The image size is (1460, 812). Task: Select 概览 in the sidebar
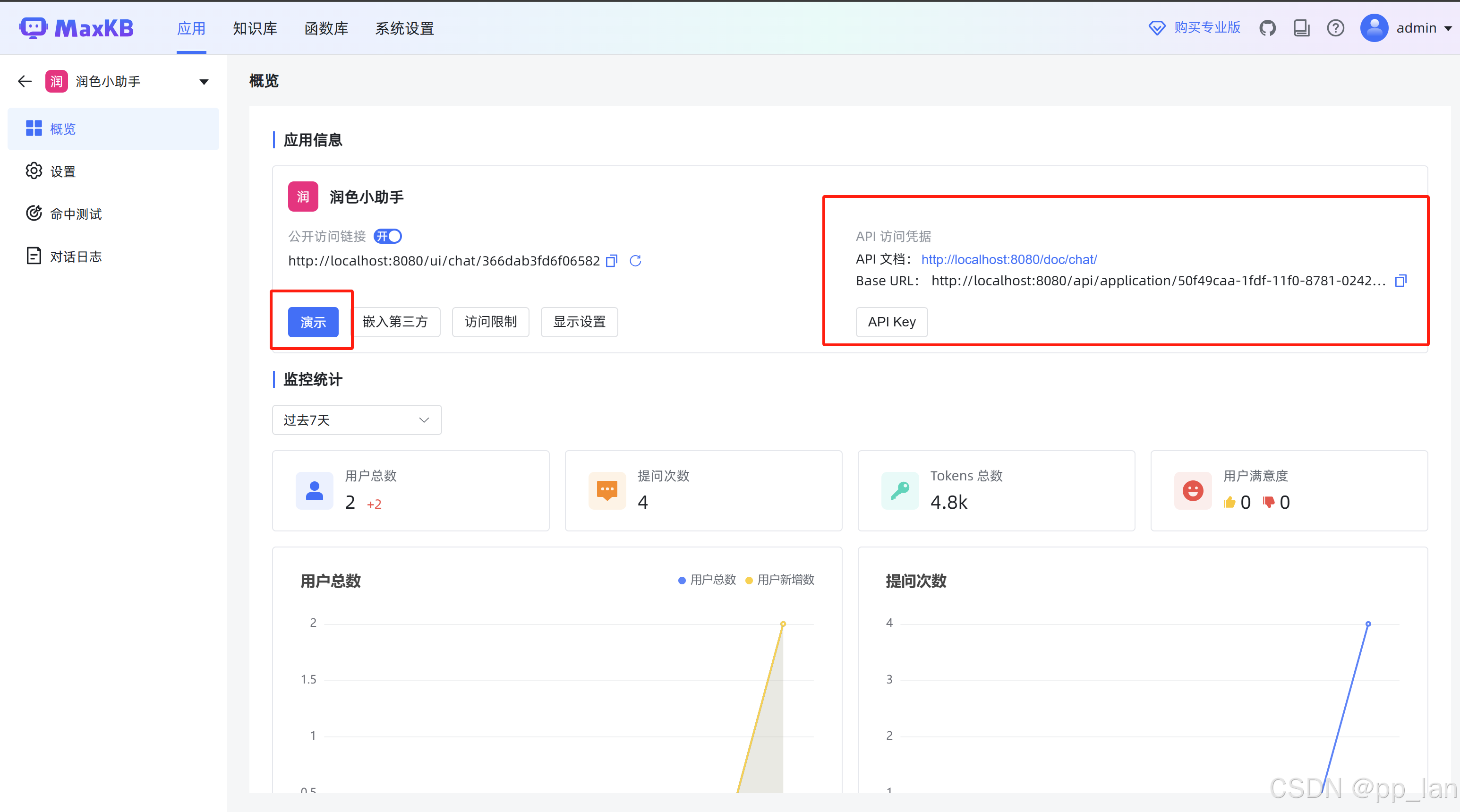113,128
